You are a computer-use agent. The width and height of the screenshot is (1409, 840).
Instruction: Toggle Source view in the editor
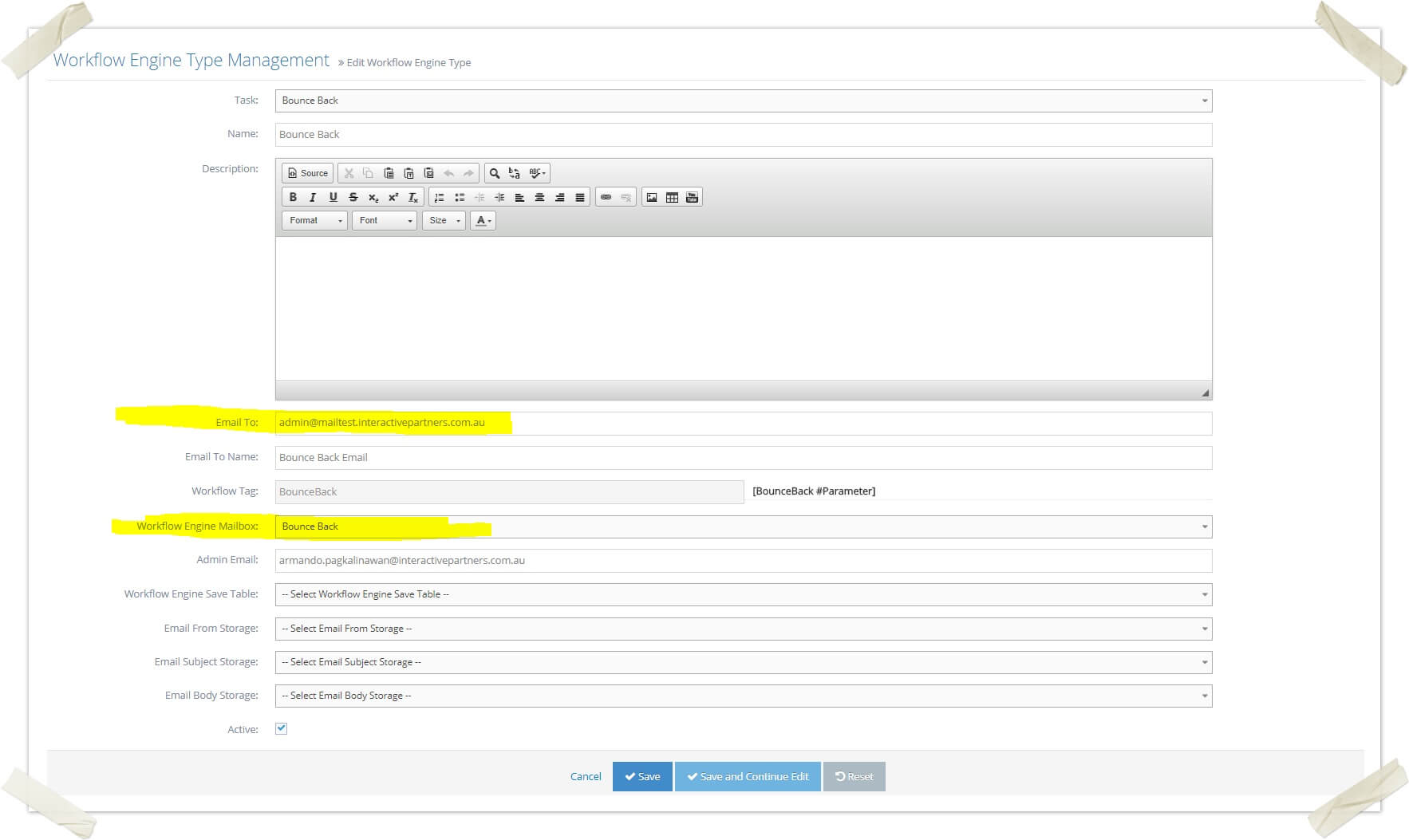[x=308, y=173]
